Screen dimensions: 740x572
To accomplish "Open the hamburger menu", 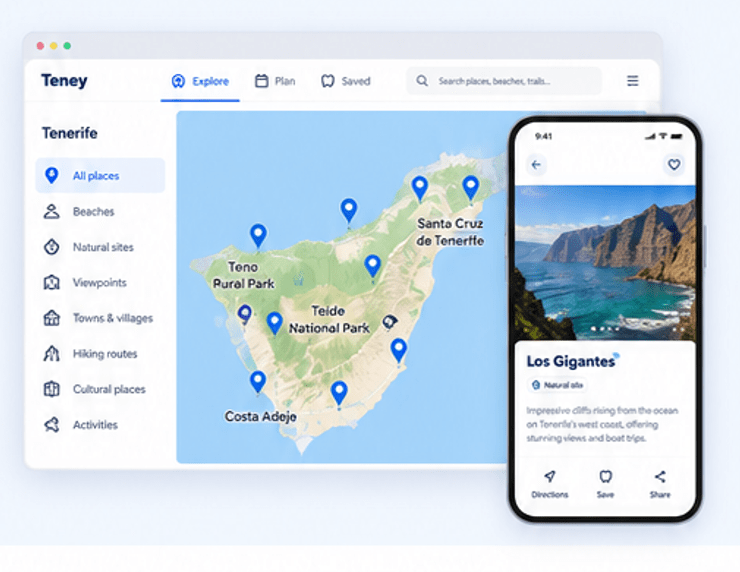I will (632, 81).
